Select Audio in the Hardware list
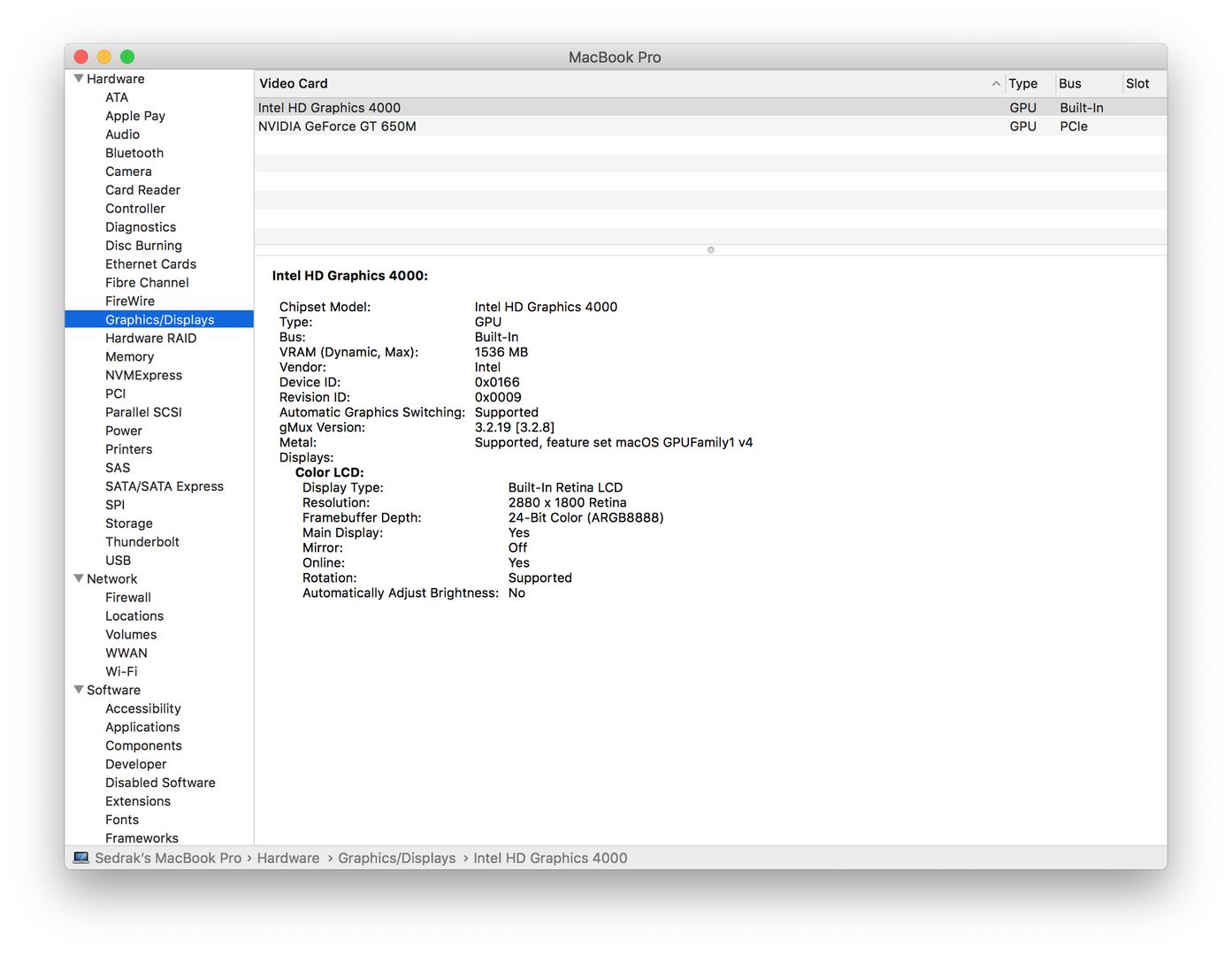The width and height of the screenshot is (1232, 955). pyautogui.click(x=122, y=134)
